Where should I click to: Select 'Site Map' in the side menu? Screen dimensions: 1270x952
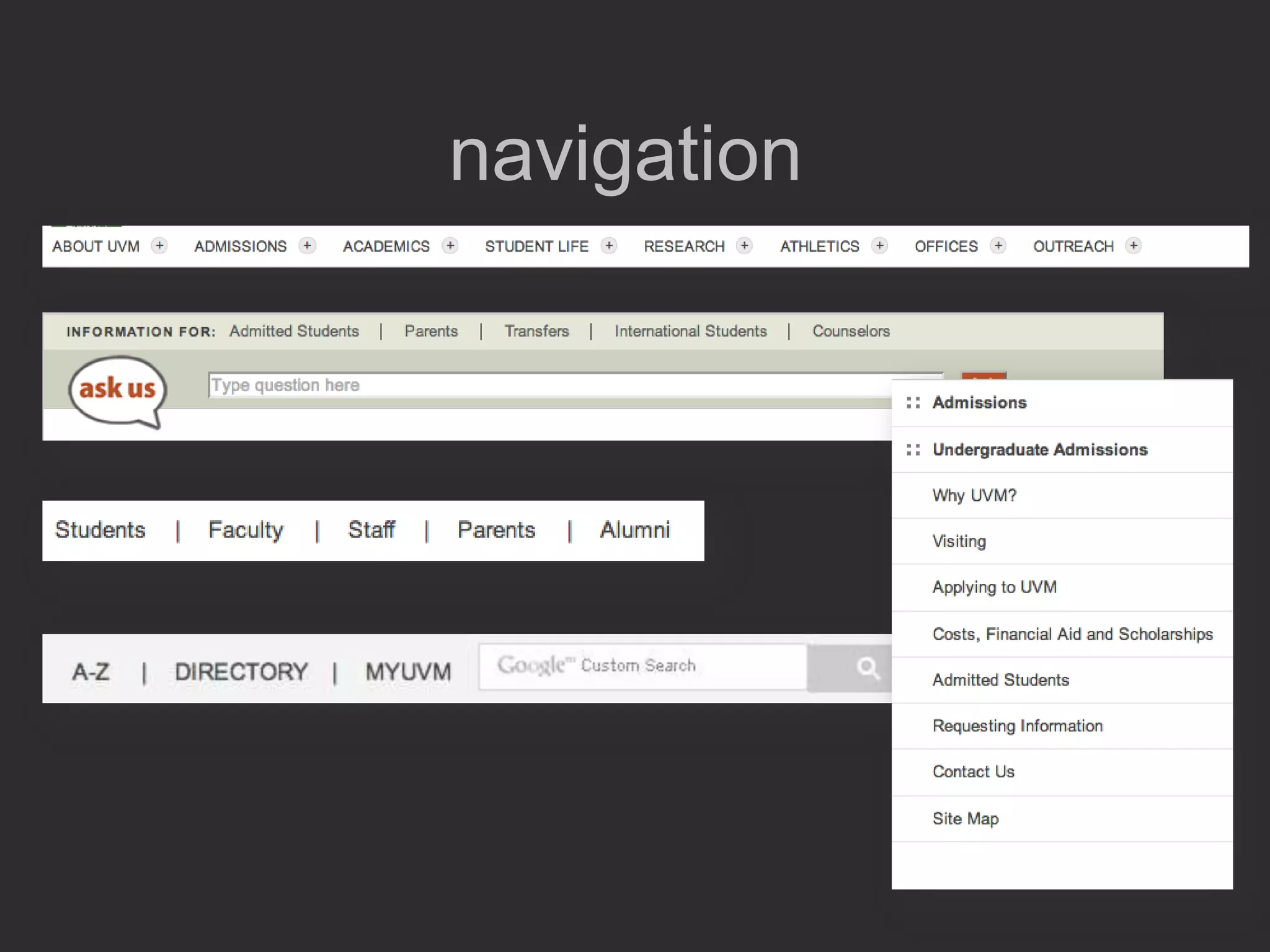965,819
